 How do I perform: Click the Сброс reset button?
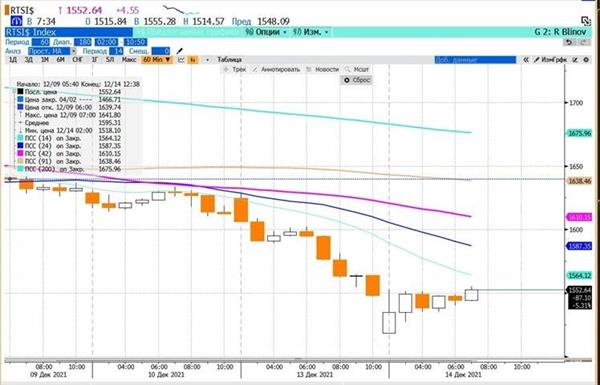point(357,80)
